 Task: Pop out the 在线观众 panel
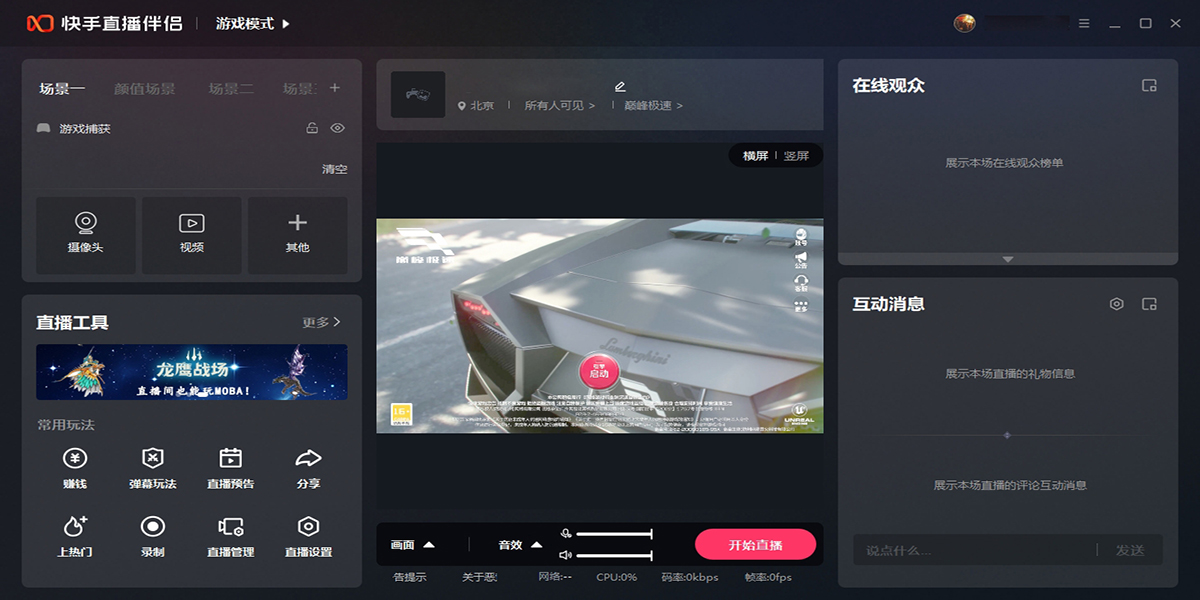(1149, 86)
